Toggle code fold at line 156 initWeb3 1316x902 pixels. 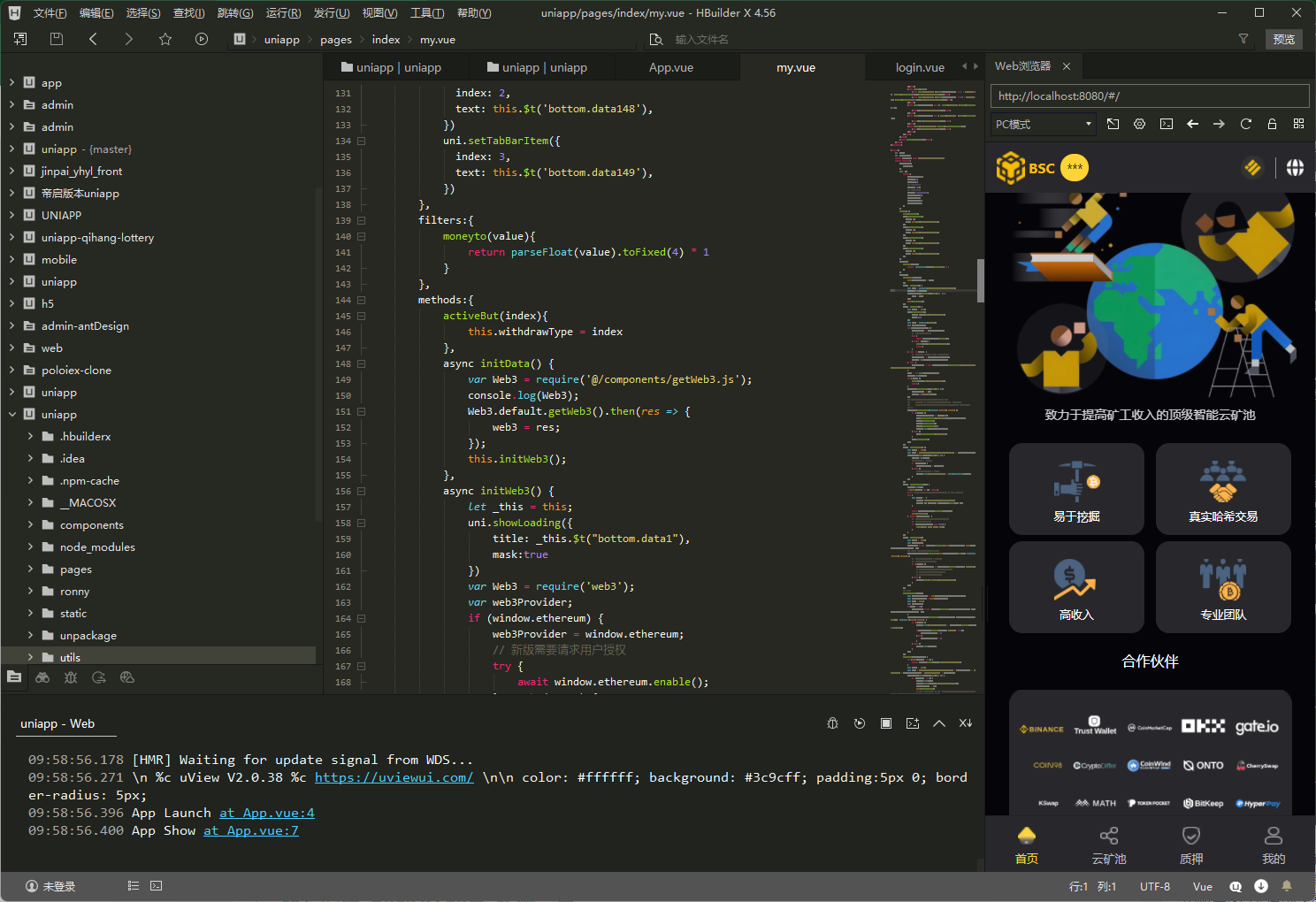point(362,491)
